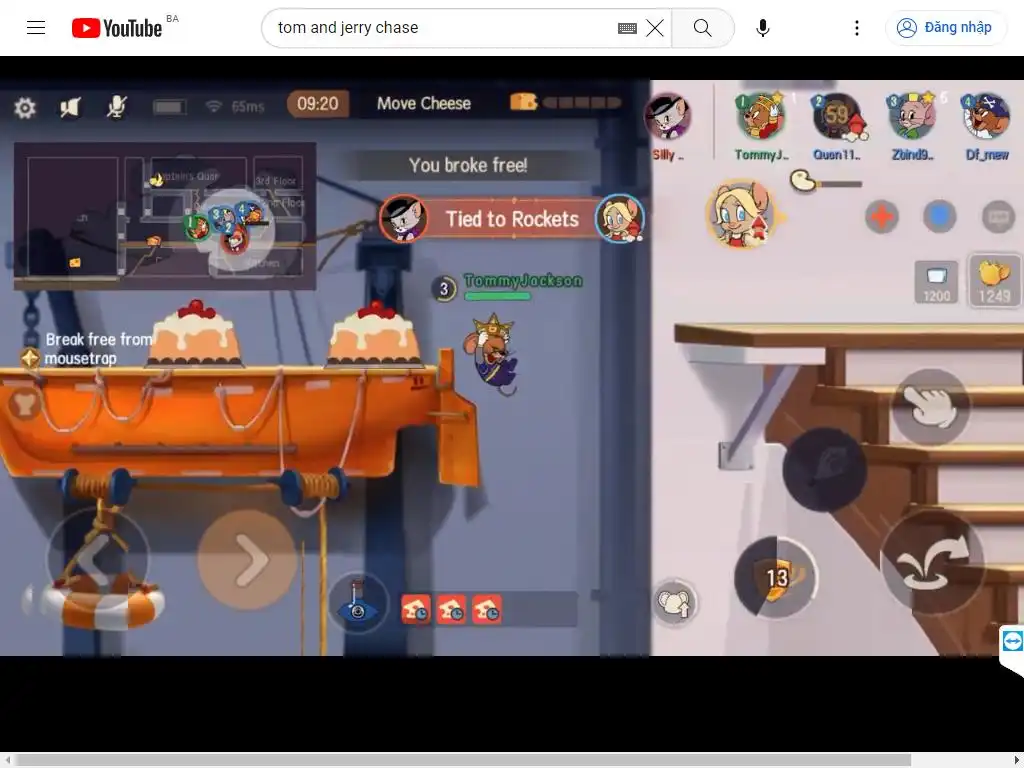Tap the dark throw item button
The image size is (1024, 768).
pyautogui.click(x=825, y=469)
